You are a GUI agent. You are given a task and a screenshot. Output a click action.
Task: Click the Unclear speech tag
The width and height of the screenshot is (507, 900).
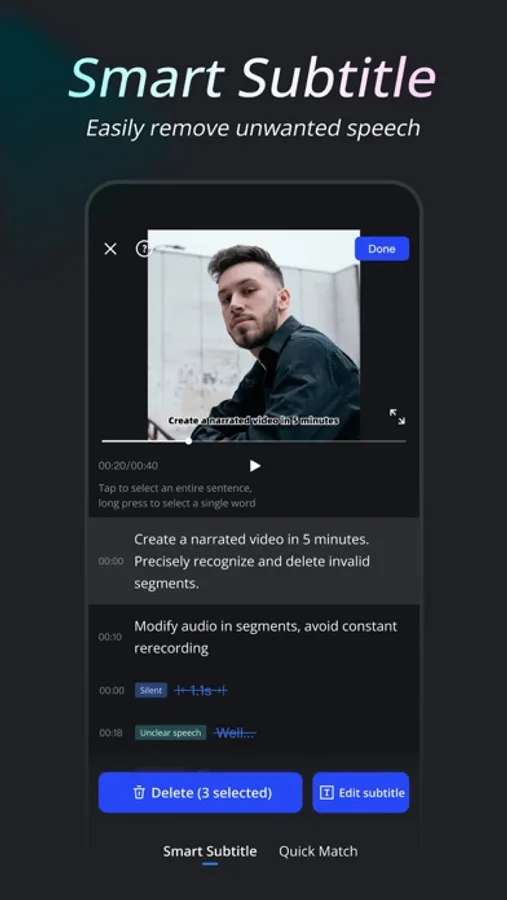[171, 733]
